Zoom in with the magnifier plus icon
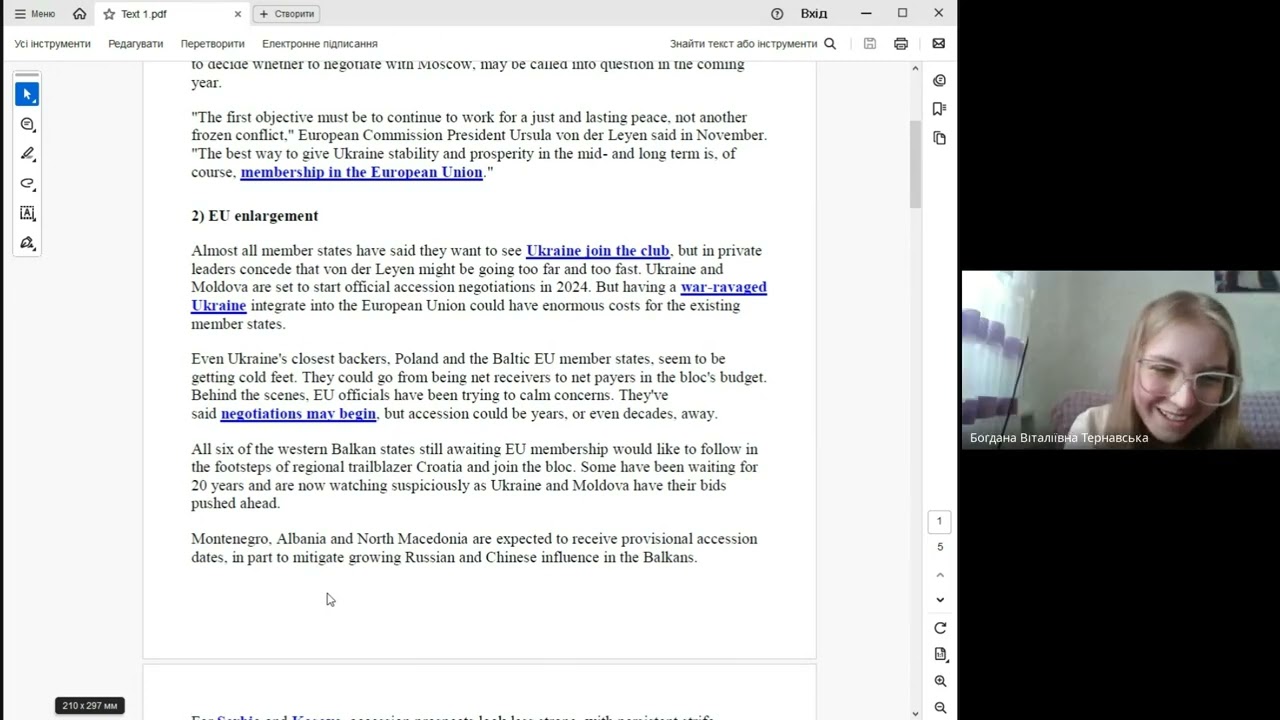Image resolution: width=1280 pixels, height=720 pixels. [940, 681]
